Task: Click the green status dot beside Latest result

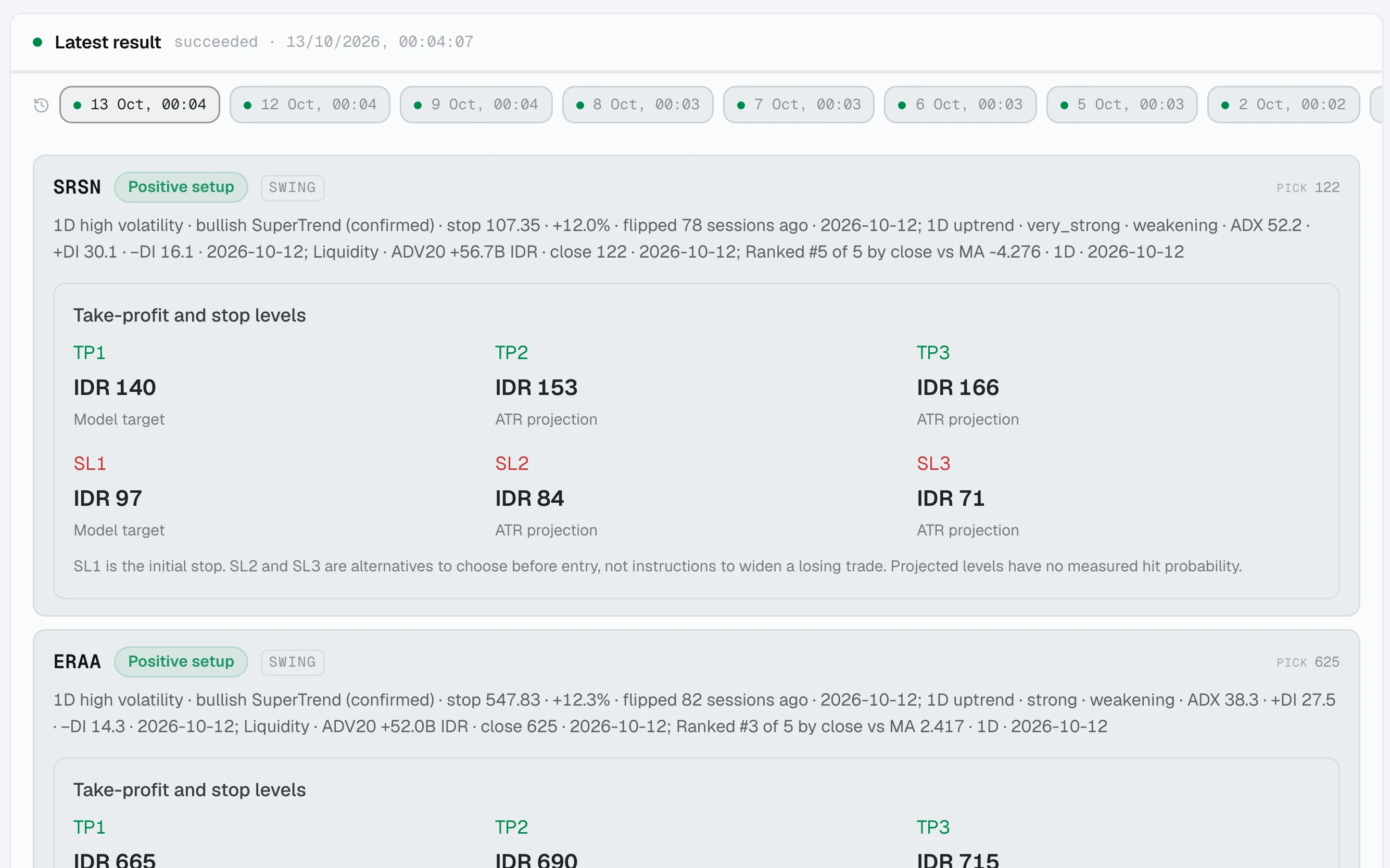Action: coord(38,42)
